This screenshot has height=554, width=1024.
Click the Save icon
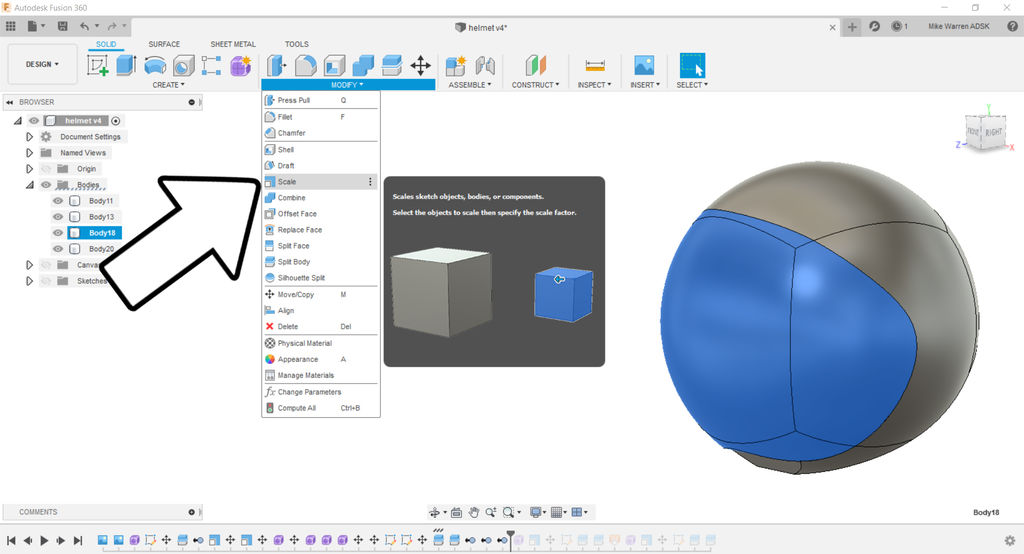tap(63, 26)
